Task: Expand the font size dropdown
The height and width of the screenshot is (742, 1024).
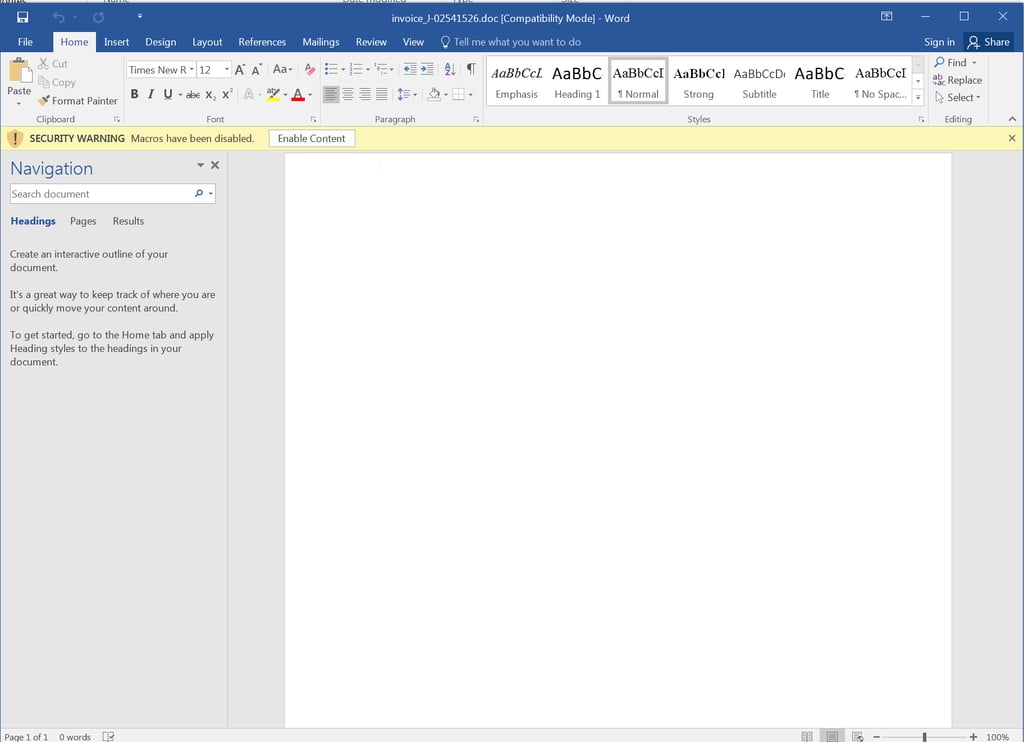Action: pyautogui.click(x=227, y=70)
